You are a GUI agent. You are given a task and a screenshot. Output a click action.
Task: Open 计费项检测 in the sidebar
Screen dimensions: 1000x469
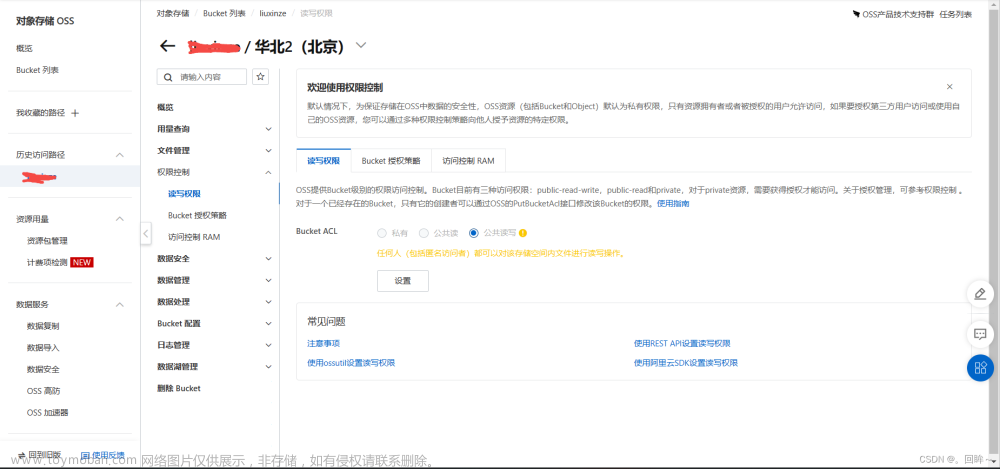coord(47,262)
